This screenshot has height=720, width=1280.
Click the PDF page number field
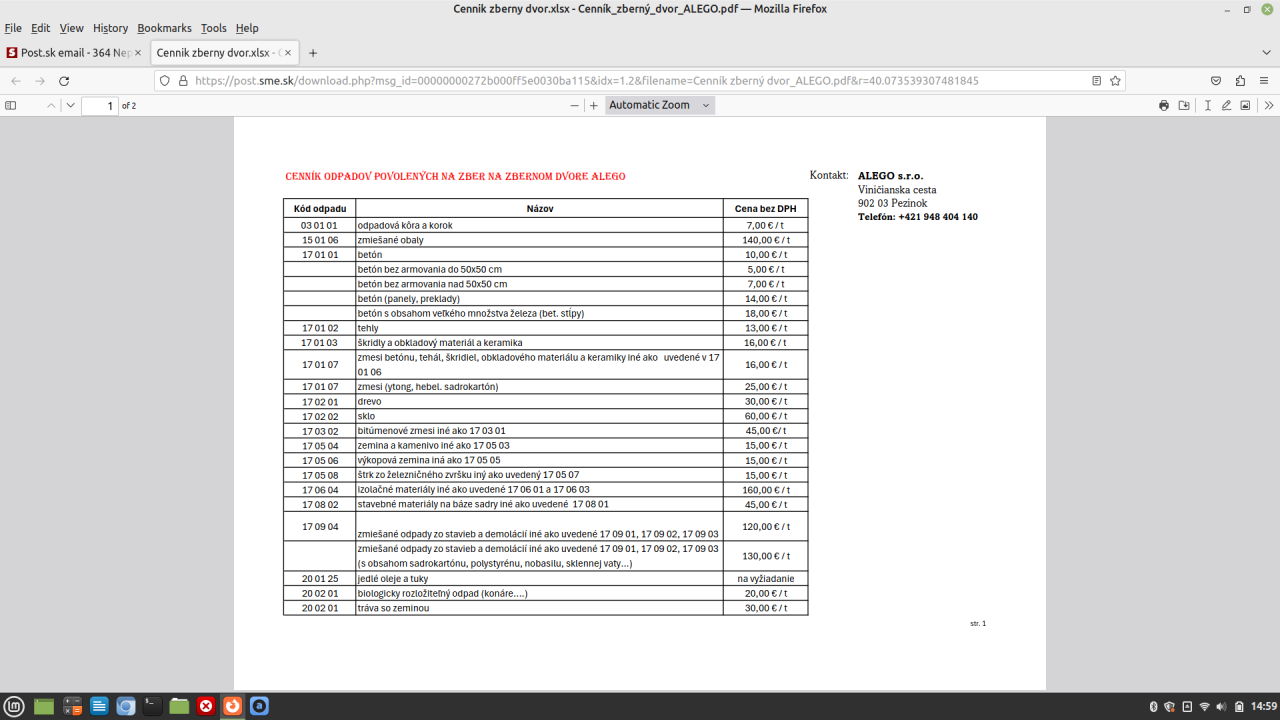[99, 105]
